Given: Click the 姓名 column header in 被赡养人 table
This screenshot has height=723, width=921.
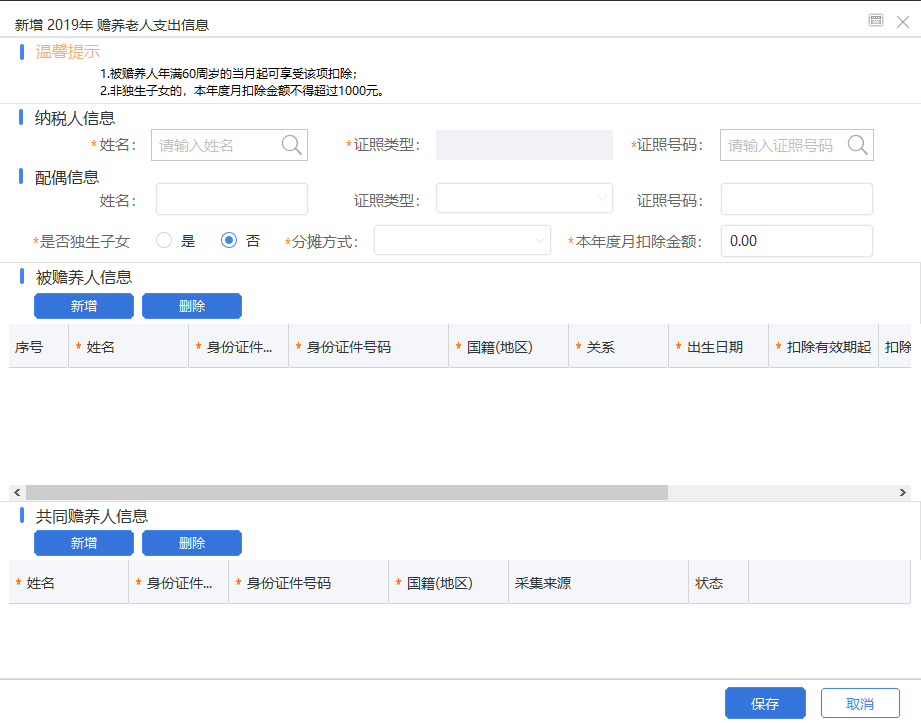Looking at the screenshot, I should click(129, 347).
